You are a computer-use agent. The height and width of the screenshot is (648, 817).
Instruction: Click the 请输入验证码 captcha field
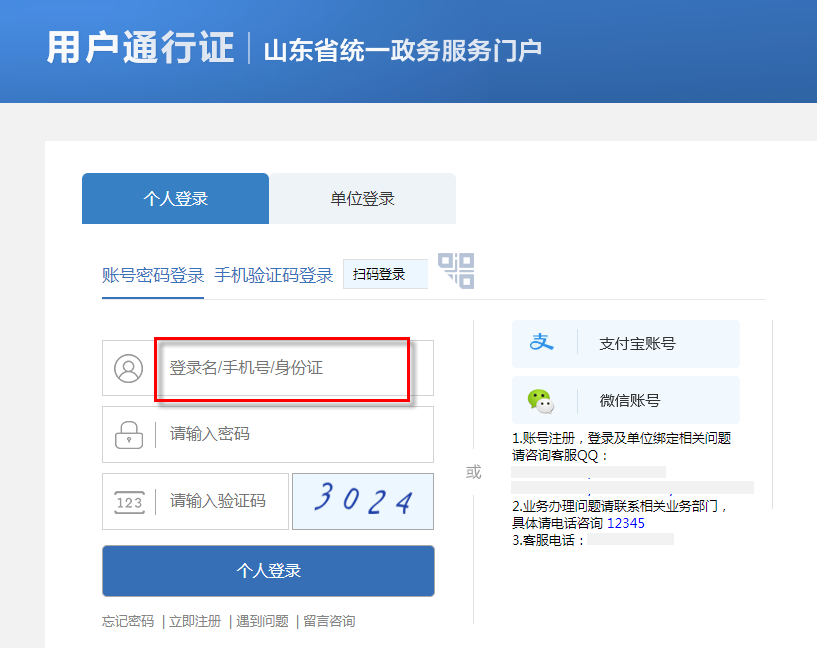click(225, 501)
